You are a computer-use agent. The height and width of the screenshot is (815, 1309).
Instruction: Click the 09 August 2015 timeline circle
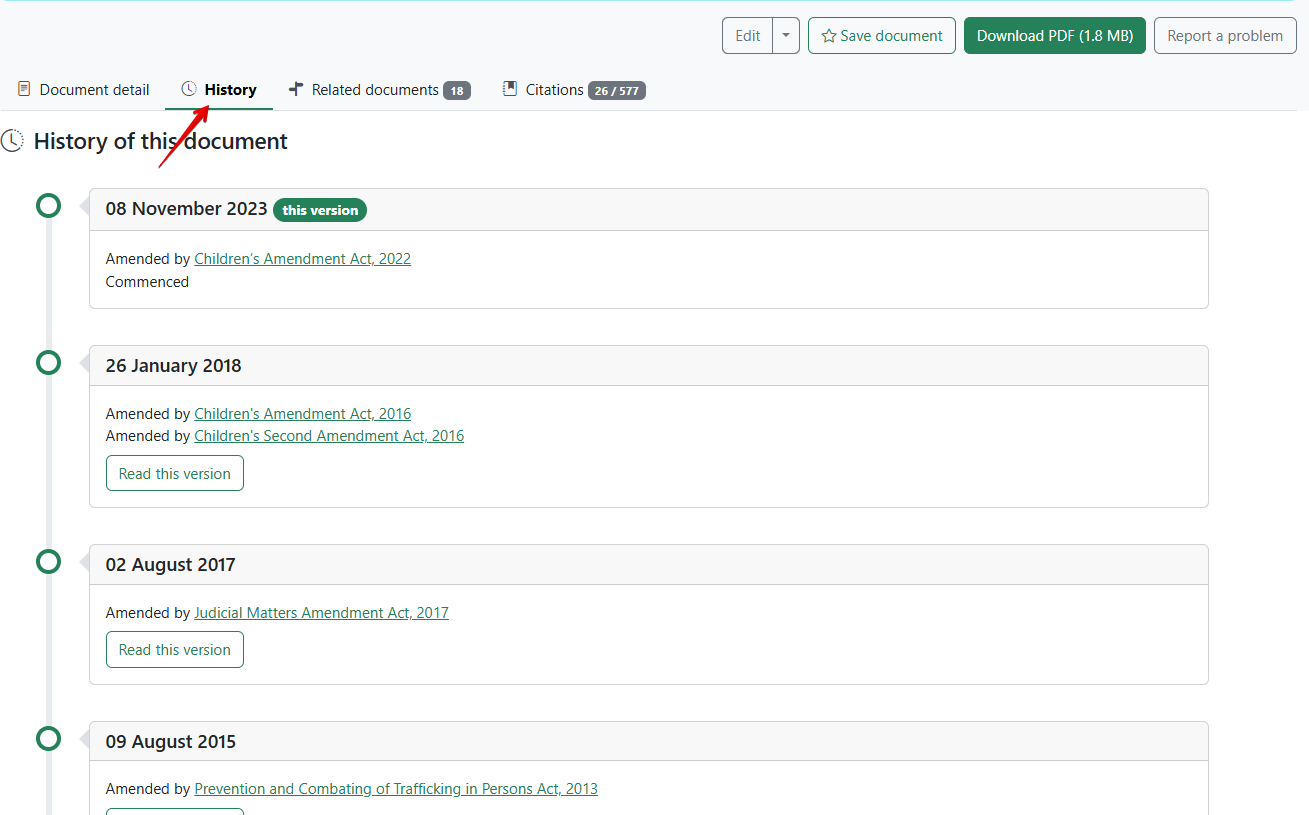tap(48, 739)
